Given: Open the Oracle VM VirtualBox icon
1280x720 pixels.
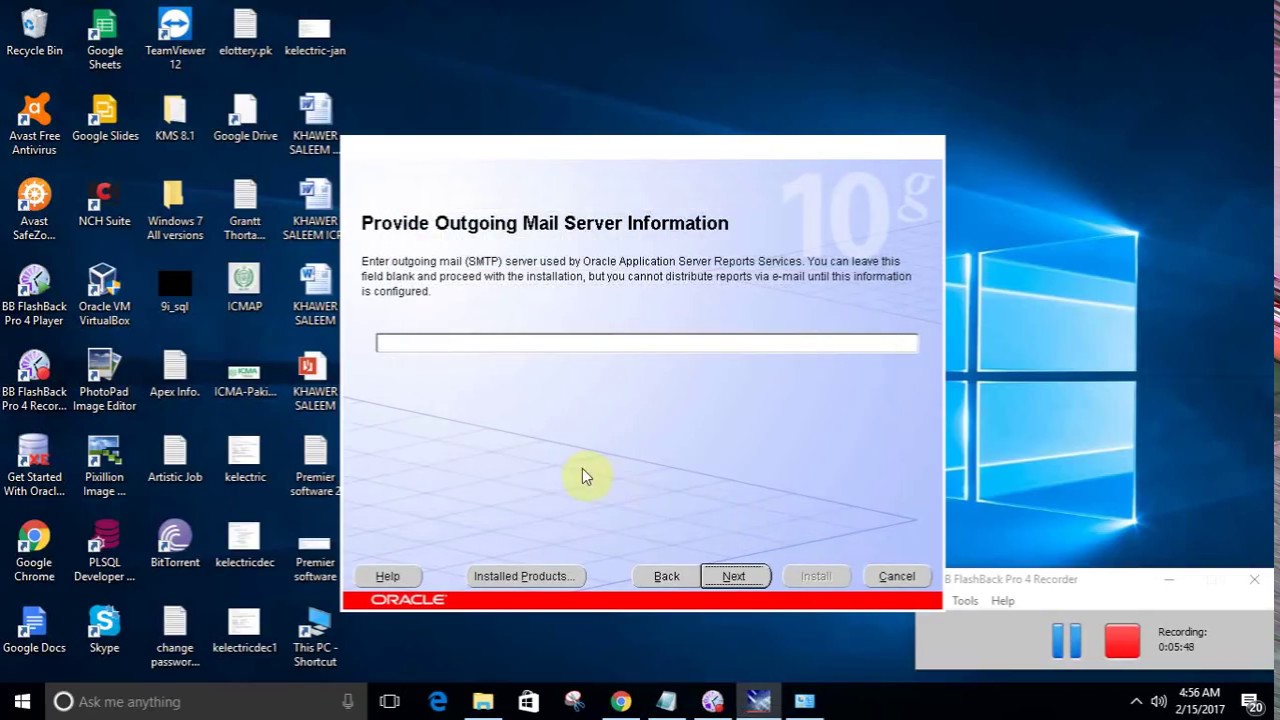Looking at the screenshot, I should pos(104,296).
